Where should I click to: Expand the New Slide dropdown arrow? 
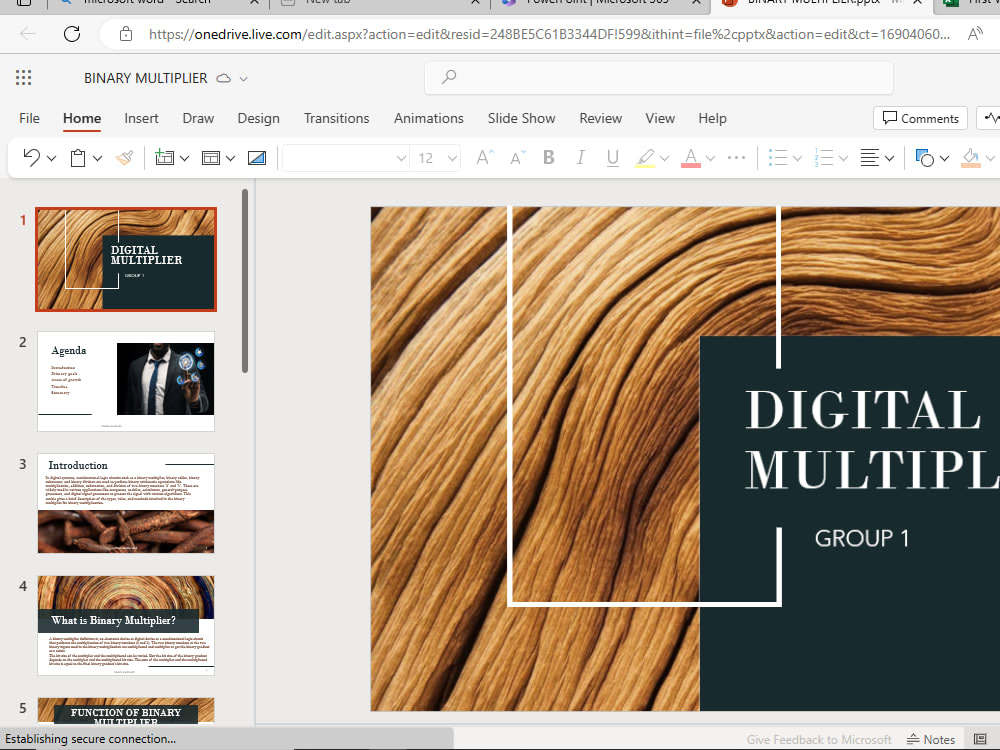point(184,158)
